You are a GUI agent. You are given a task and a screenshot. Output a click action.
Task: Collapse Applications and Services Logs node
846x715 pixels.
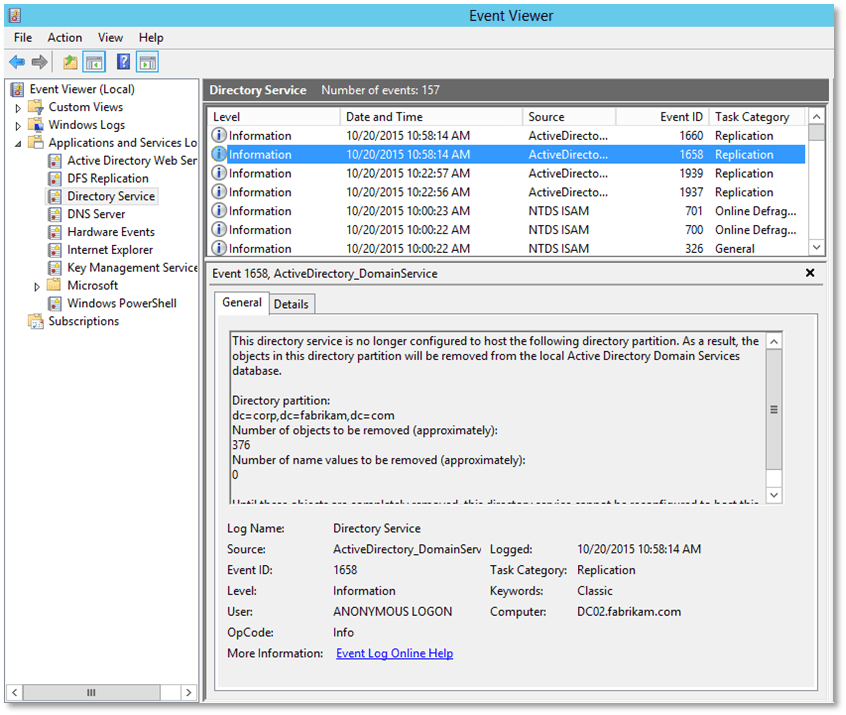18,143
